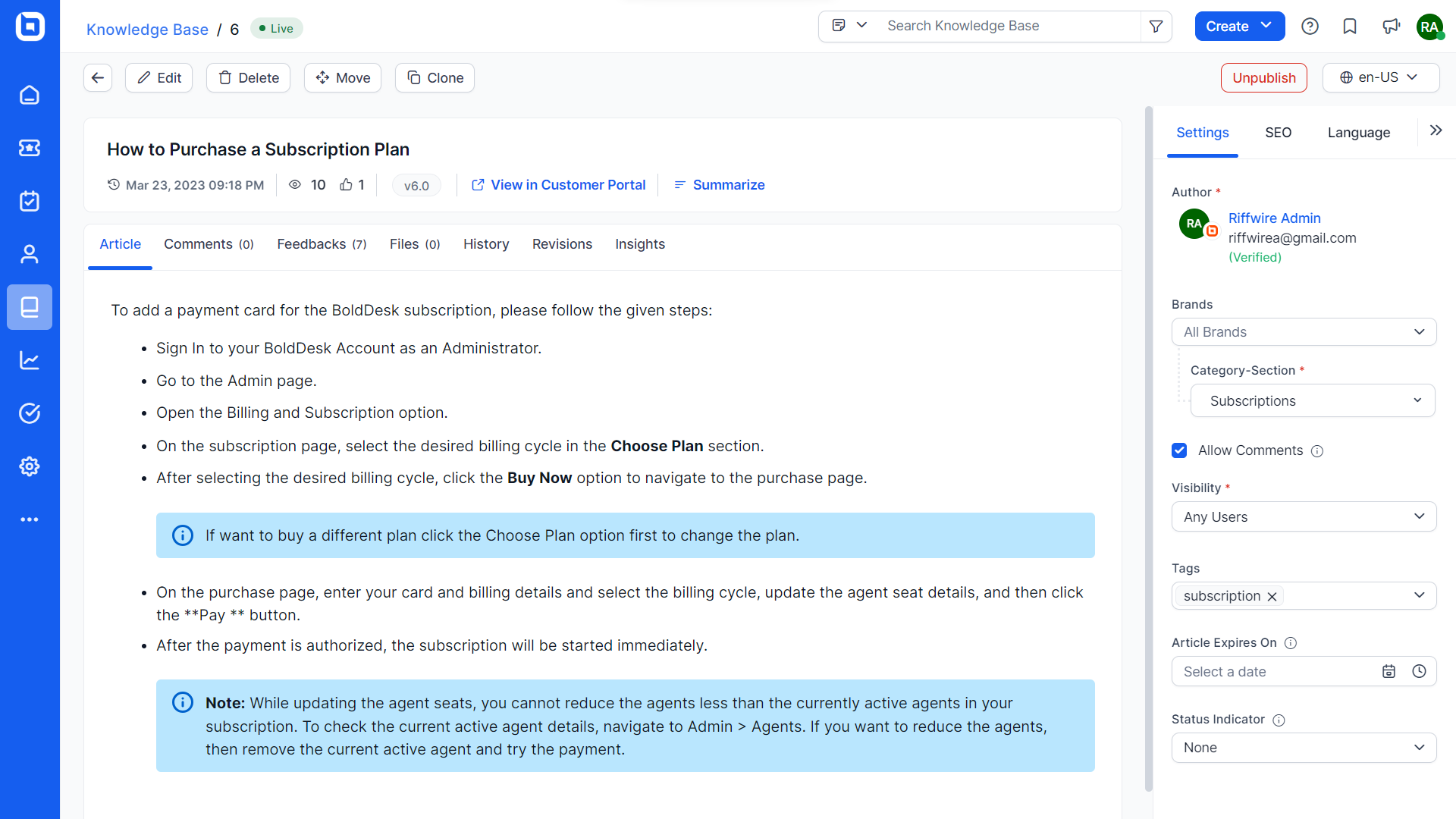
Task: Open View in Customer Portal link
Action: 568,184
